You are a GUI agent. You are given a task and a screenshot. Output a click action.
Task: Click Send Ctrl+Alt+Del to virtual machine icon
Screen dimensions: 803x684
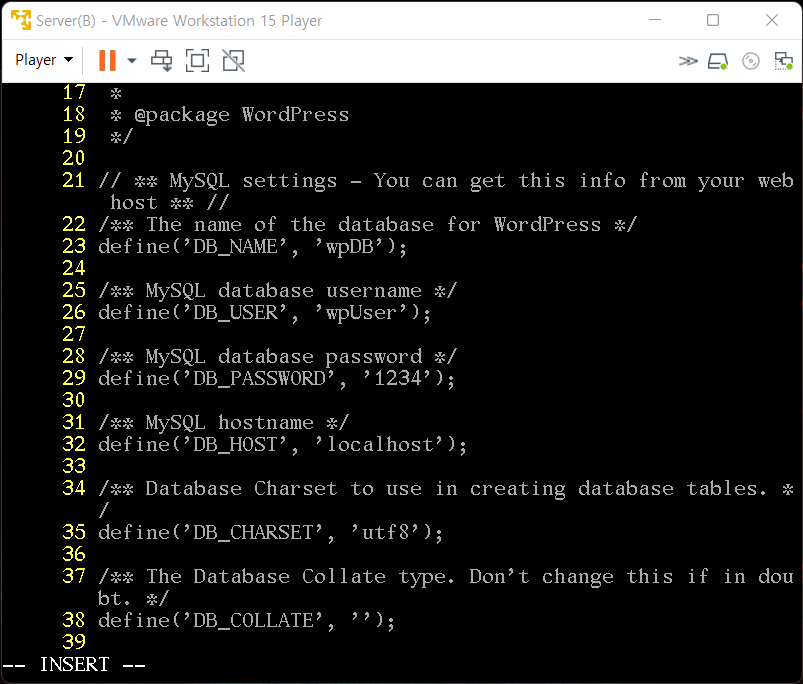click(x=162, y=60)
